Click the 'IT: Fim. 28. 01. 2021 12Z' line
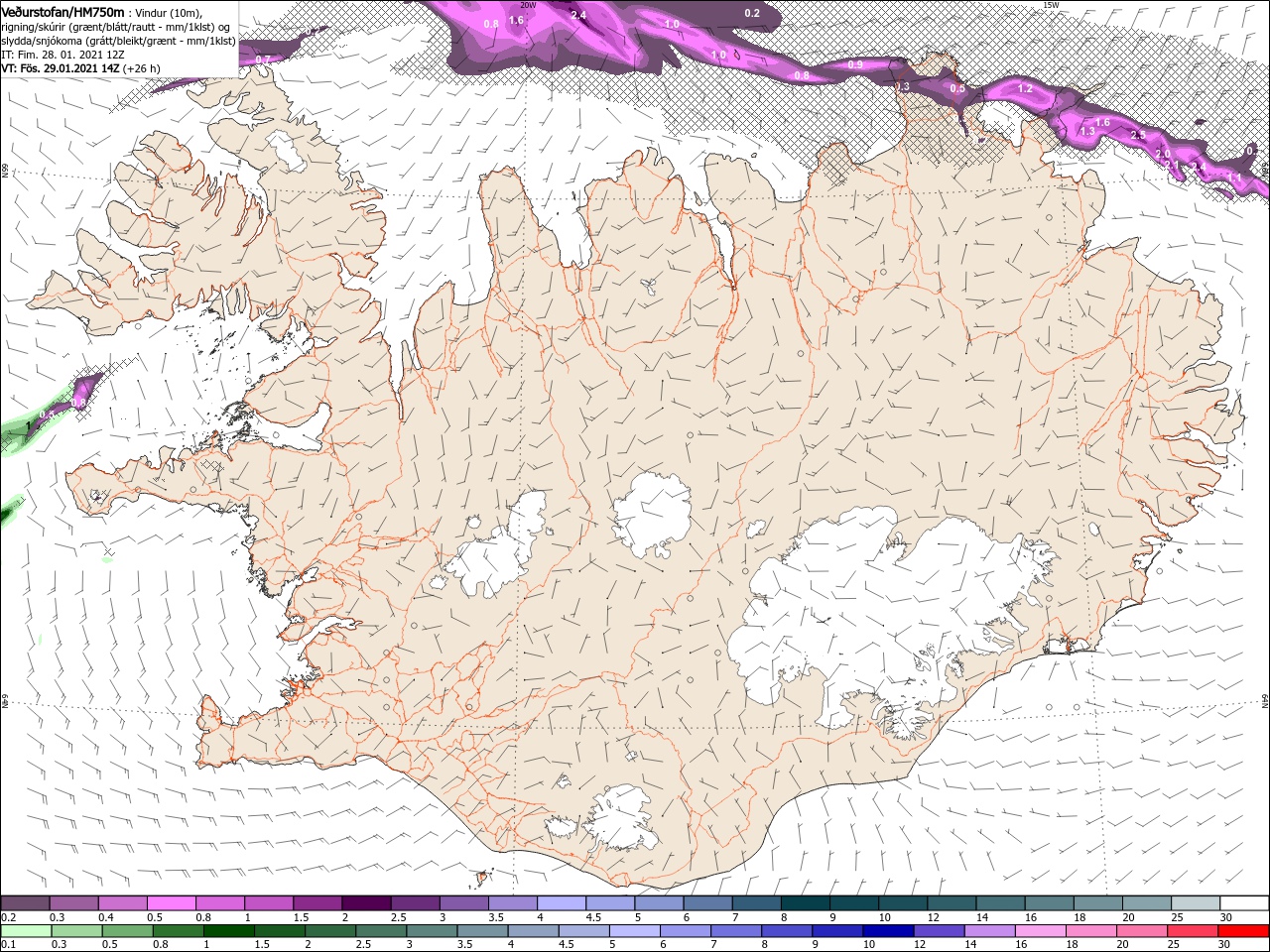The width and height of the screenshot is (1270, 952). click(64, 55)
